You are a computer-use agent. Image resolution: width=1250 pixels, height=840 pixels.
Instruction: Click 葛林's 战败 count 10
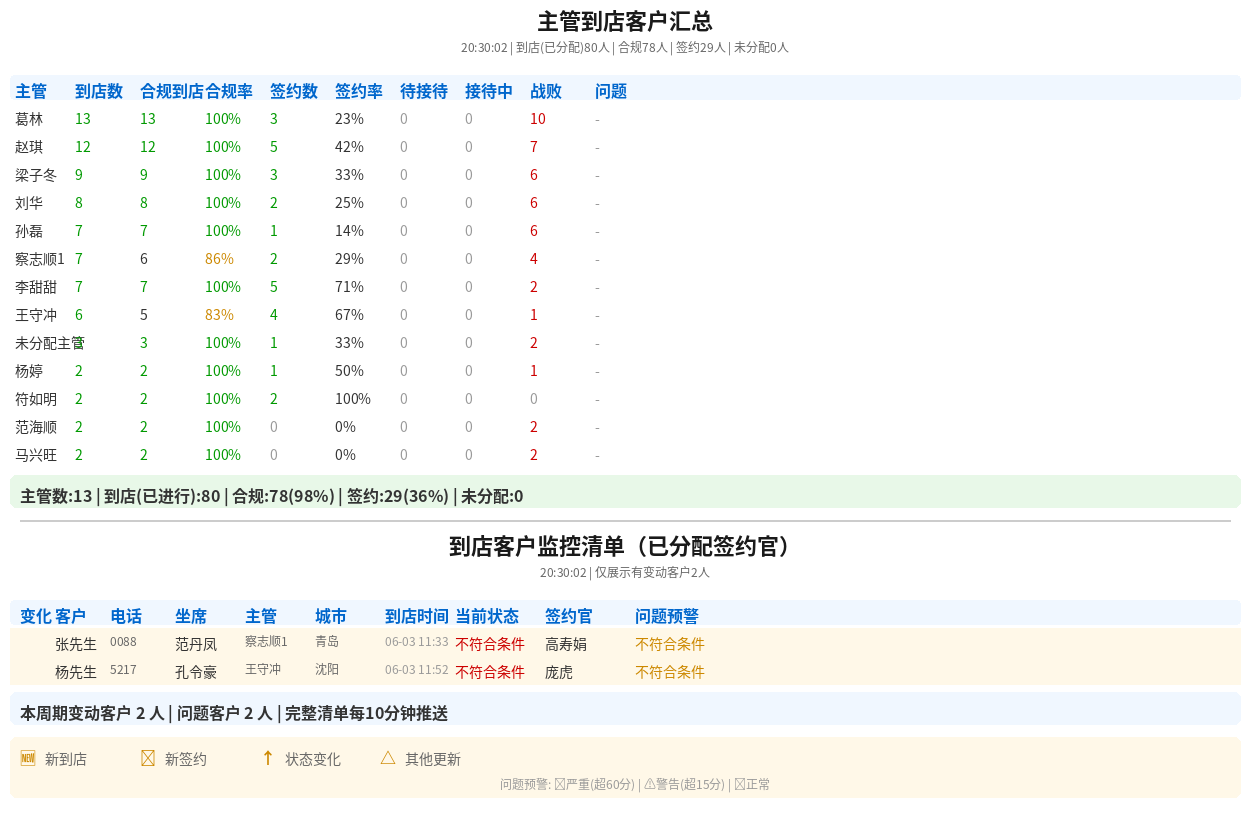(x=538, y=119)
